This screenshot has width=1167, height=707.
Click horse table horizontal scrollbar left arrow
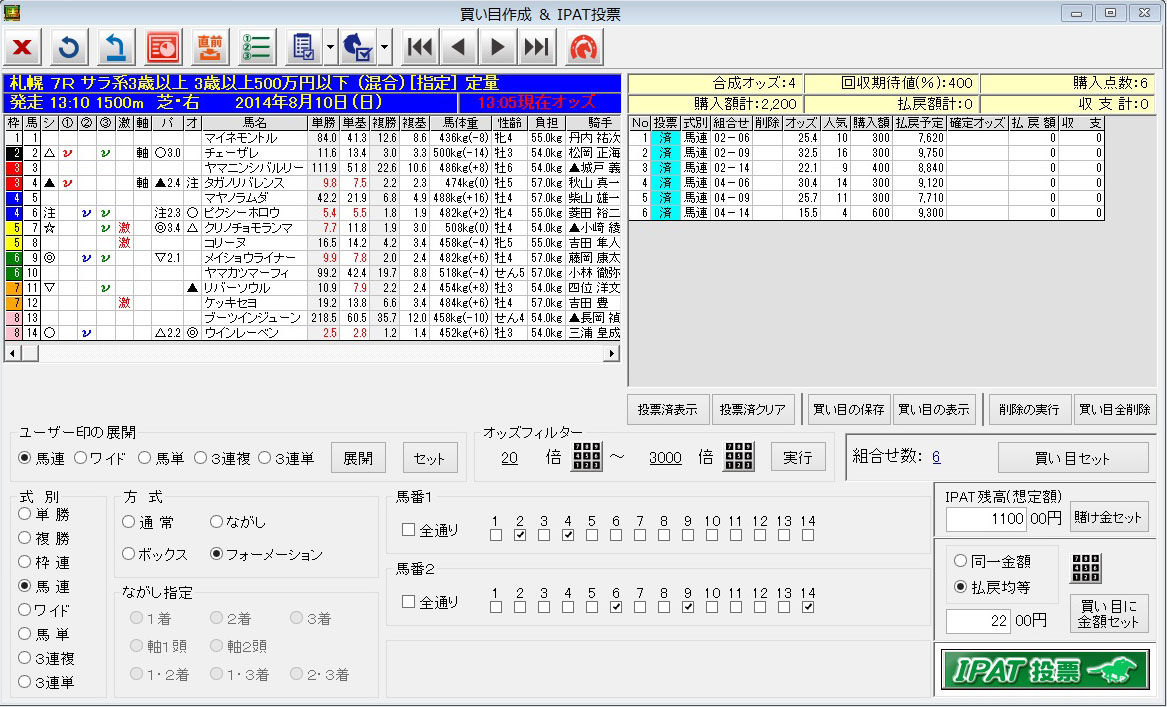(12, 353)
